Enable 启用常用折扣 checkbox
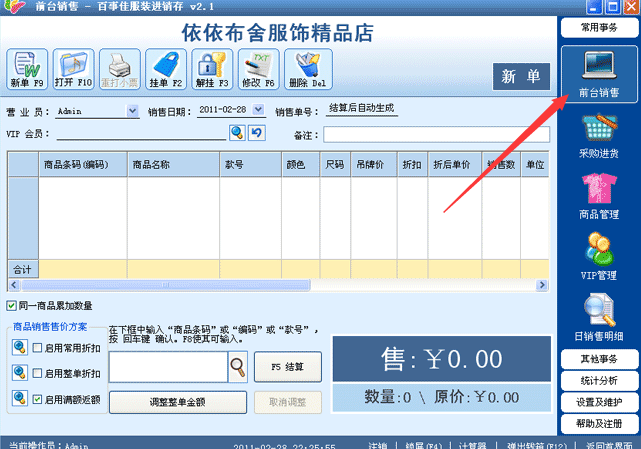The height and width of the screenshot is (449, 641). click(x=37, y=348)
